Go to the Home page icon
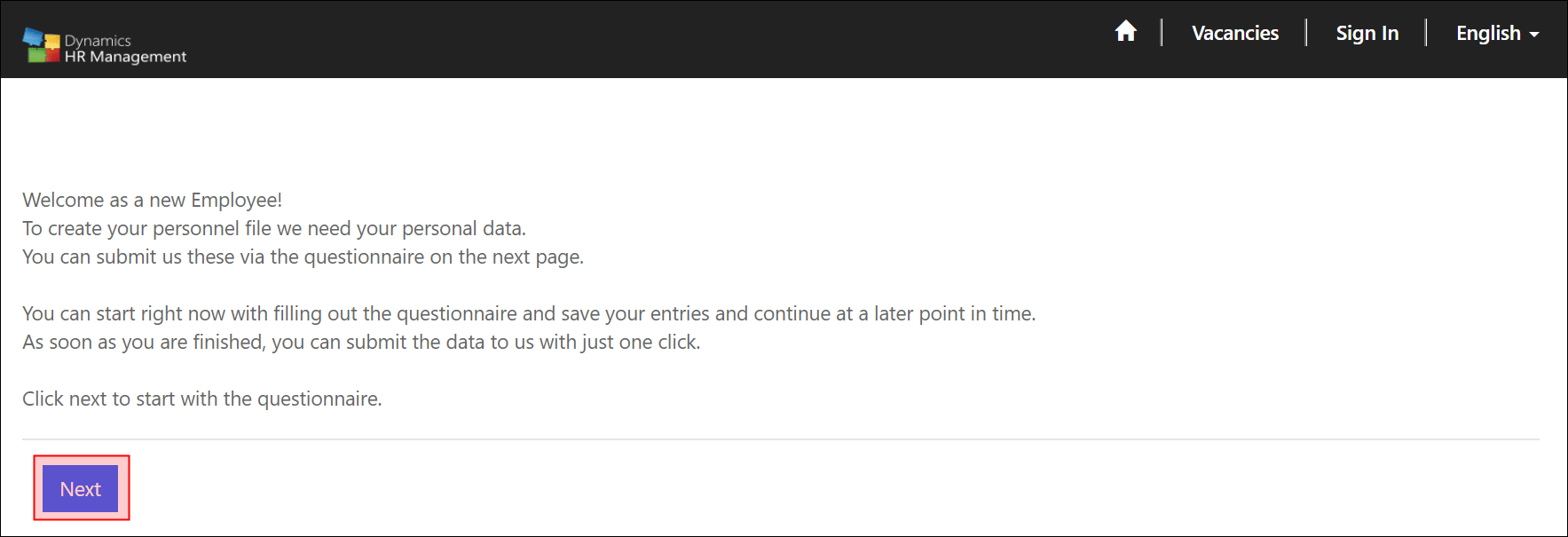Screen dimensions: 1568x537 (1125, 32)
